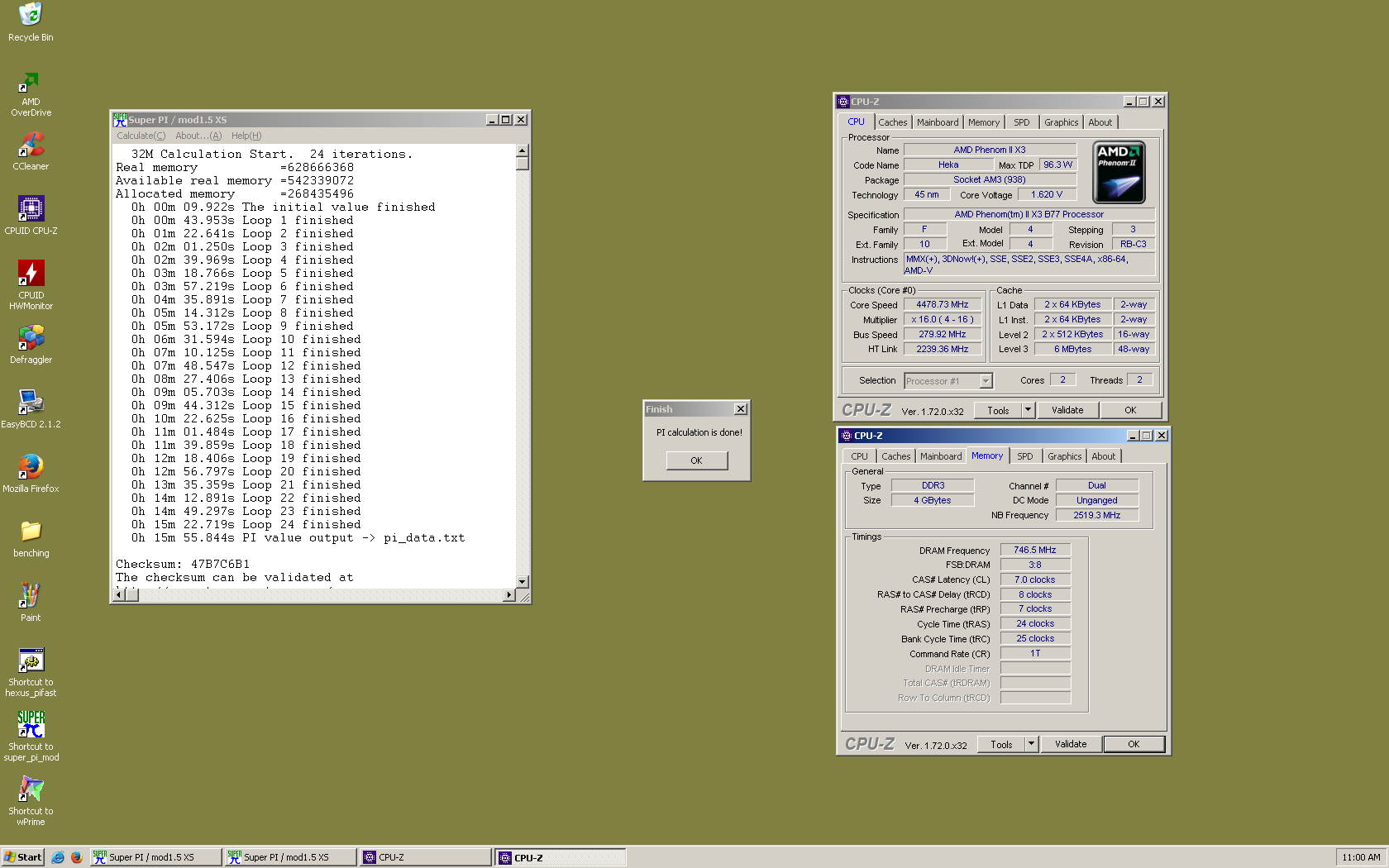Open About menu in Super PI
This screenshot has height=868, width=1389.
click(x=198, y=136)
